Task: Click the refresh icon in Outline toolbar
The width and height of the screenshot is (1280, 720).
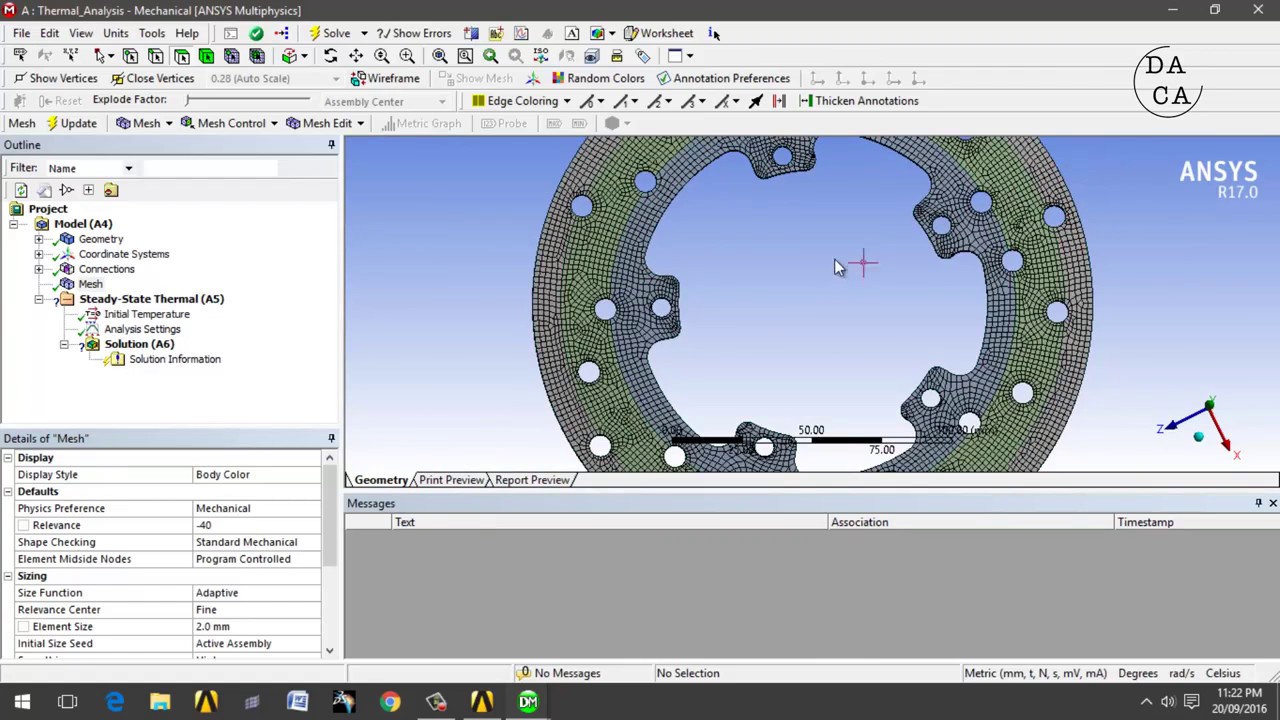Action: pos(21,190)
